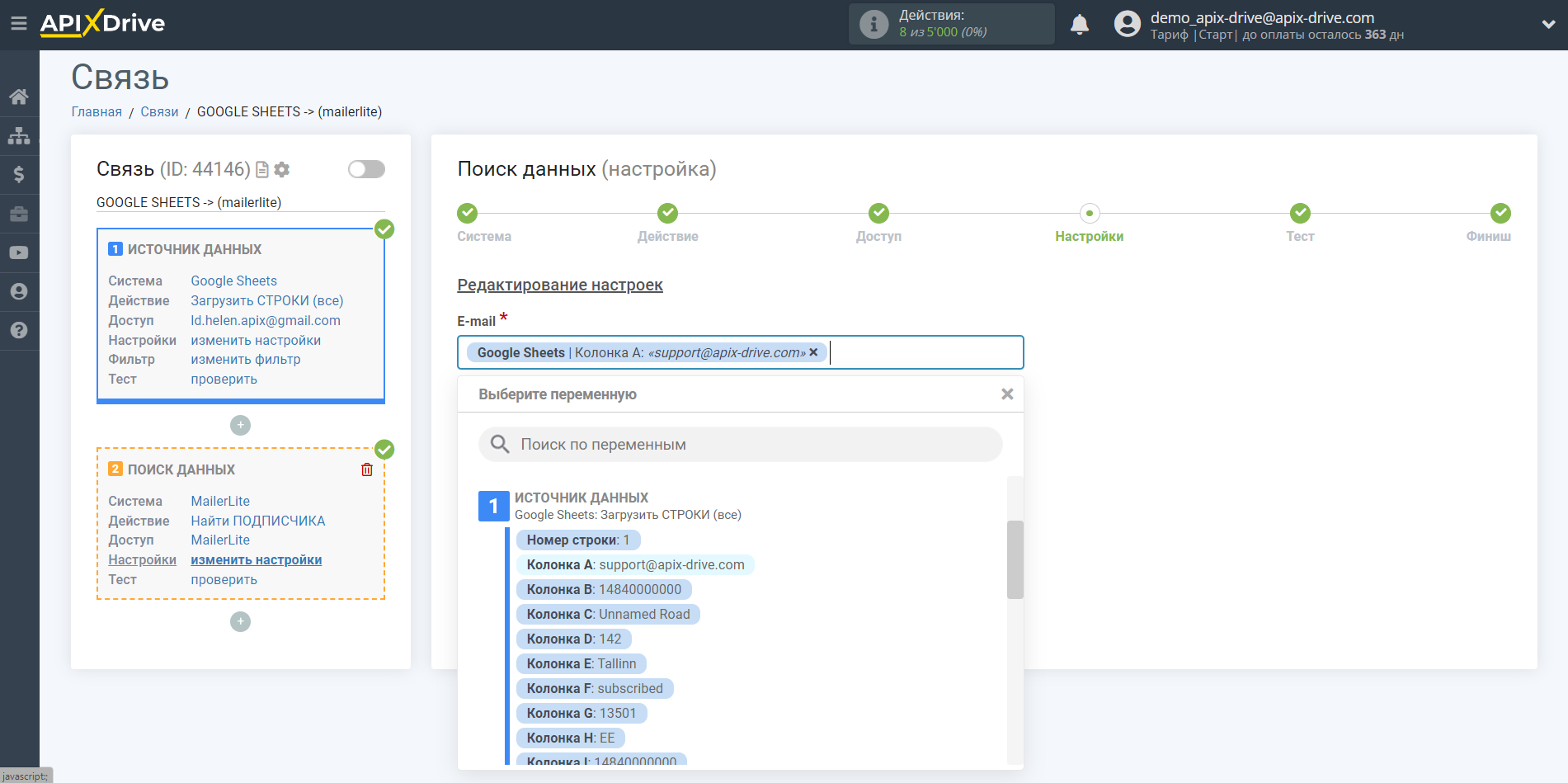This screenshot has height=783, width=1568.
Task: Open the help question mark icon
Action: coord(19,330)
